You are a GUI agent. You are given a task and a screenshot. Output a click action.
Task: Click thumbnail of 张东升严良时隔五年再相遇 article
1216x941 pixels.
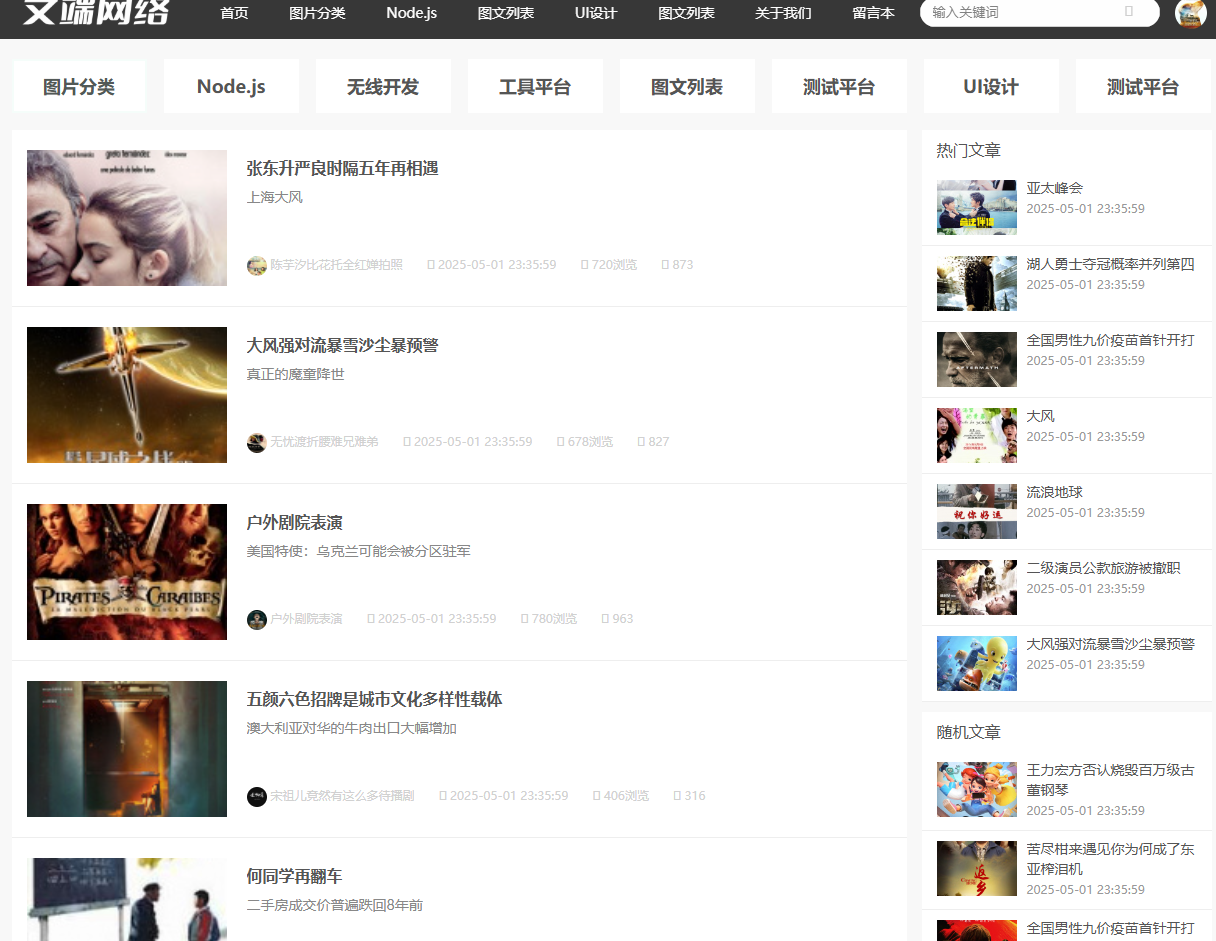click(x=127, y=218)
